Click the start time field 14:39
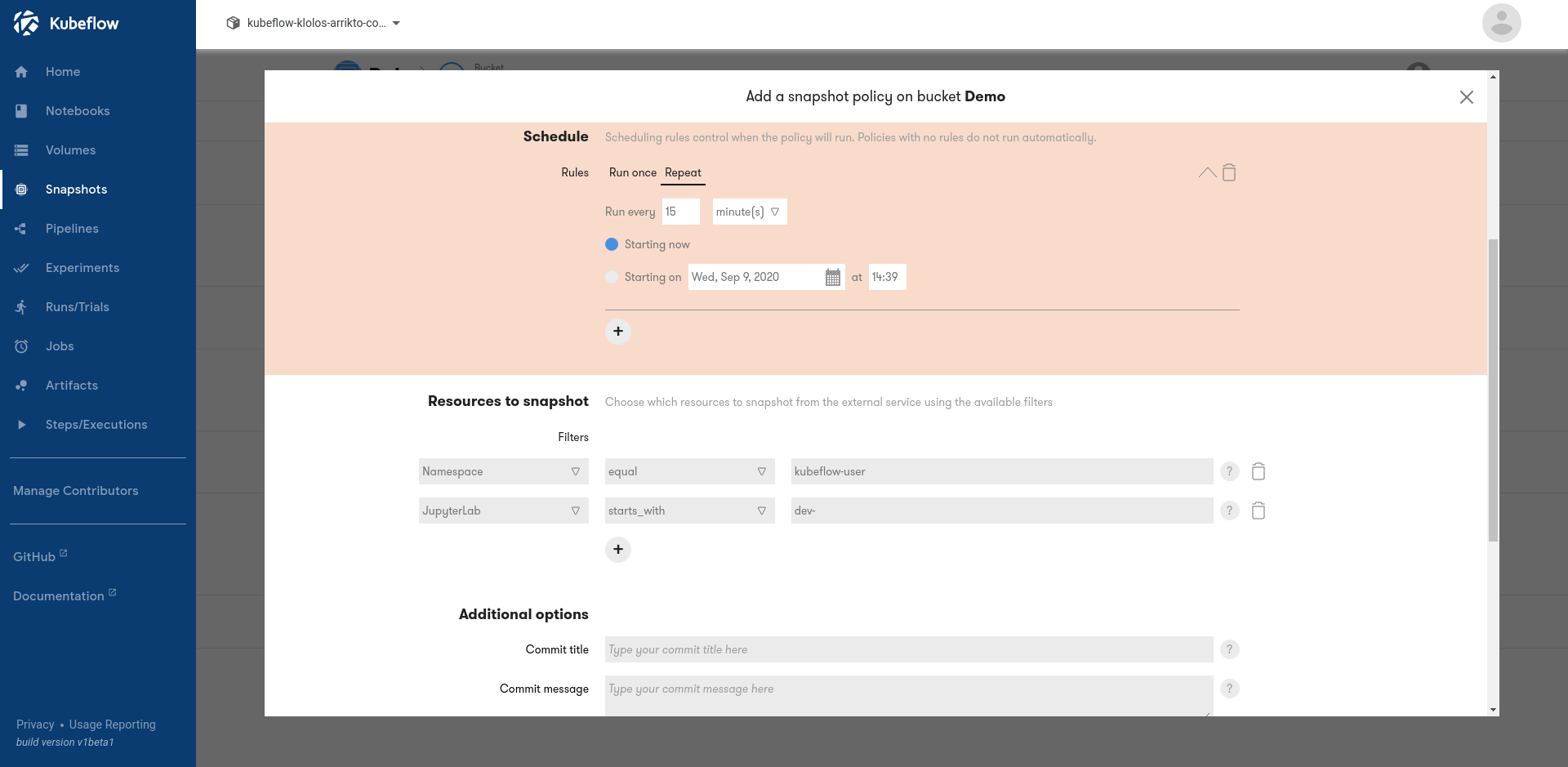Screen dimensions: 1568x767 (888, 277)
